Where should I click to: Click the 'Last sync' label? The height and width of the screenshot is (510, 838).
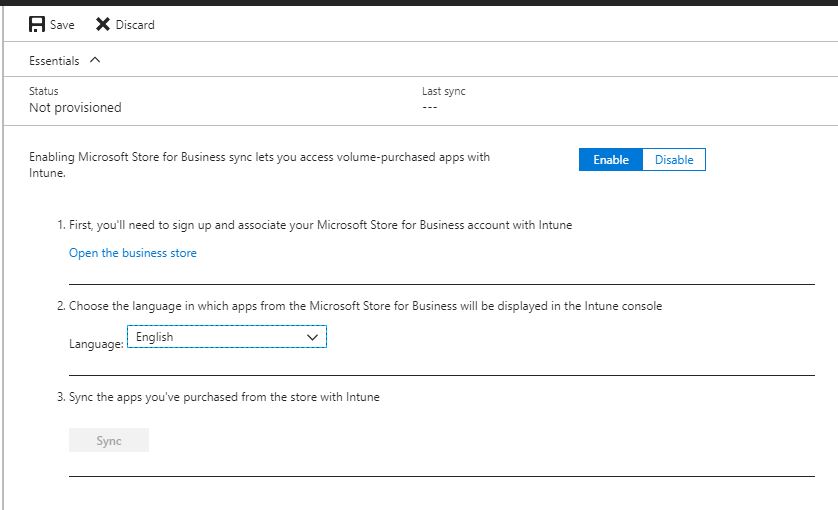point(444,91)
